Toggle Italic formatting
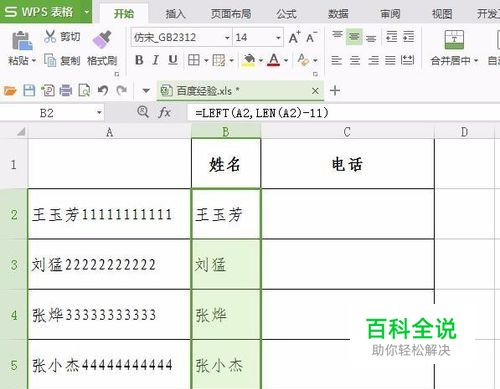 tap(155, 60)
